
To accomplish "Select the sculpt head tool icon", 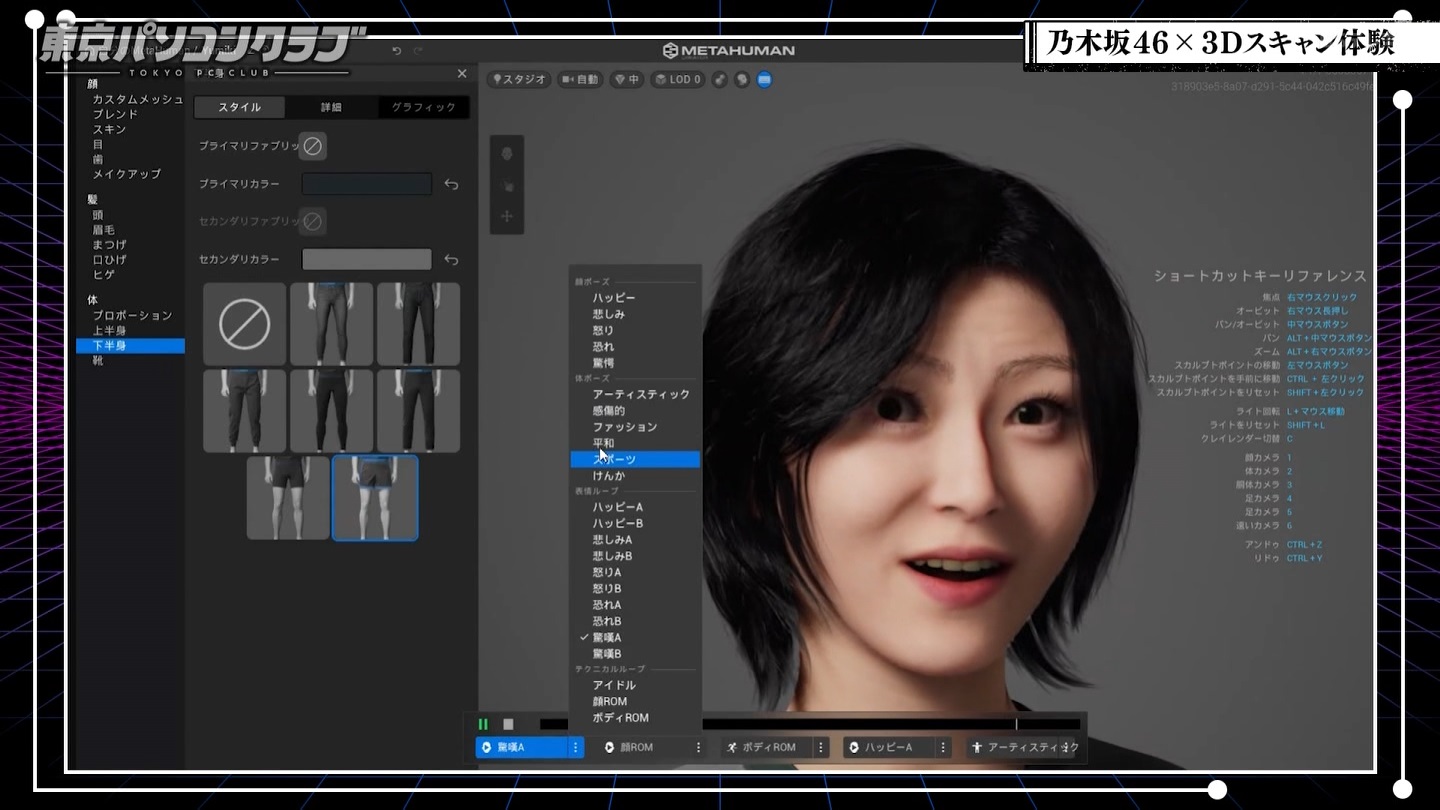I will click(507, 155).
